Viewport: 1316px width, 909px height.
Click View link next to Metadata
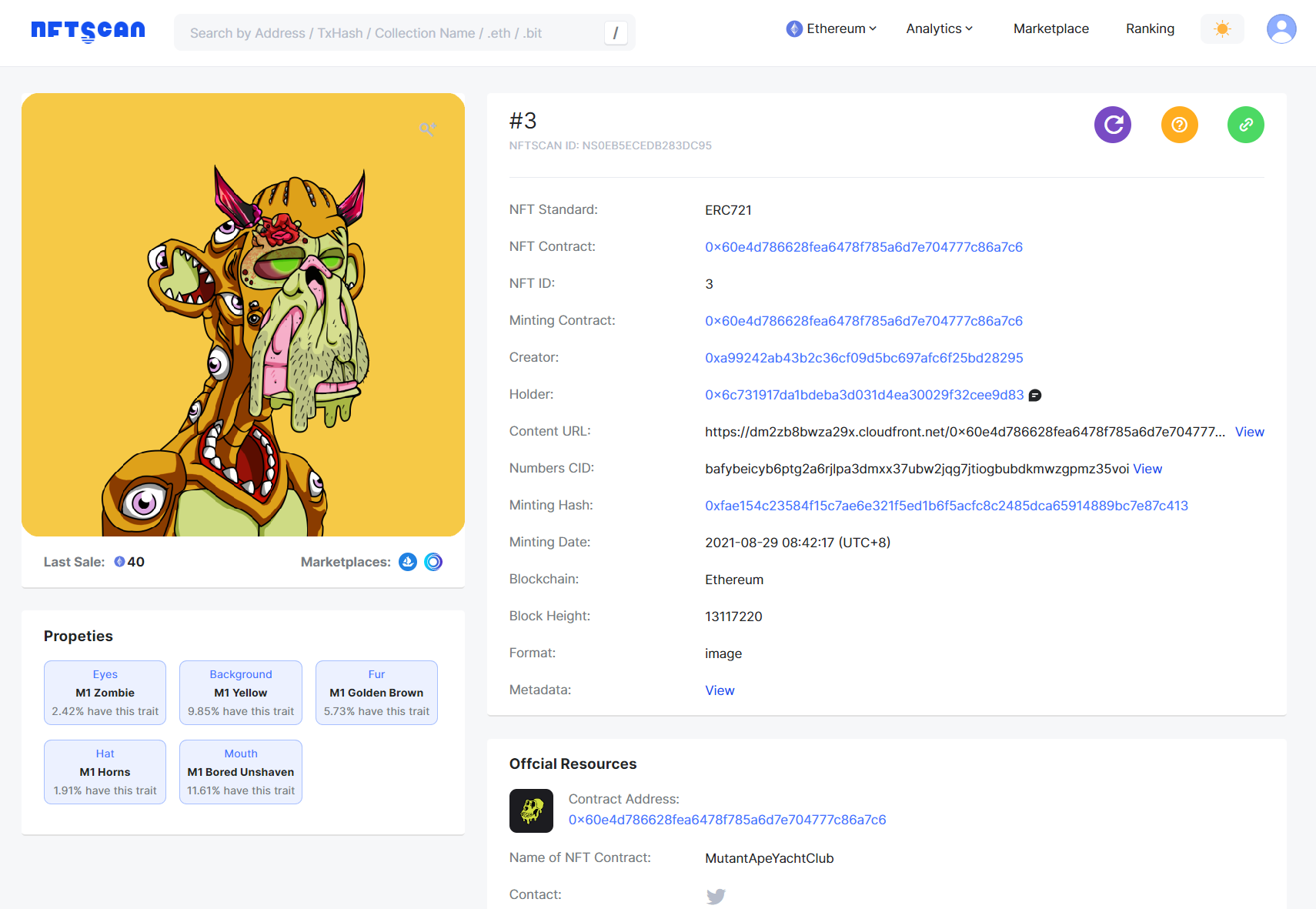720,690
